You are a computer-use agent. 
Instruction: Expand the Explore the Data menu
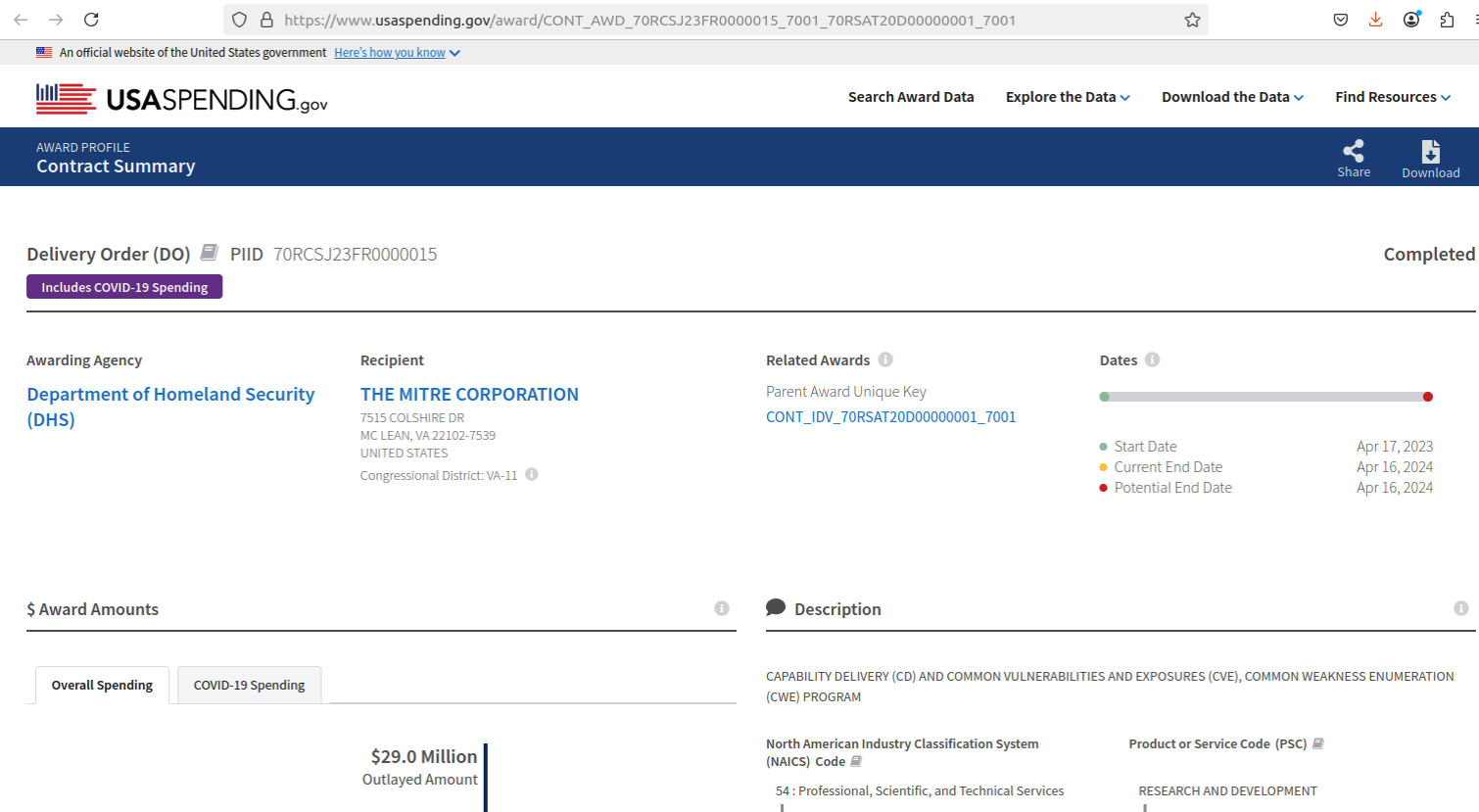point(1068,97)
